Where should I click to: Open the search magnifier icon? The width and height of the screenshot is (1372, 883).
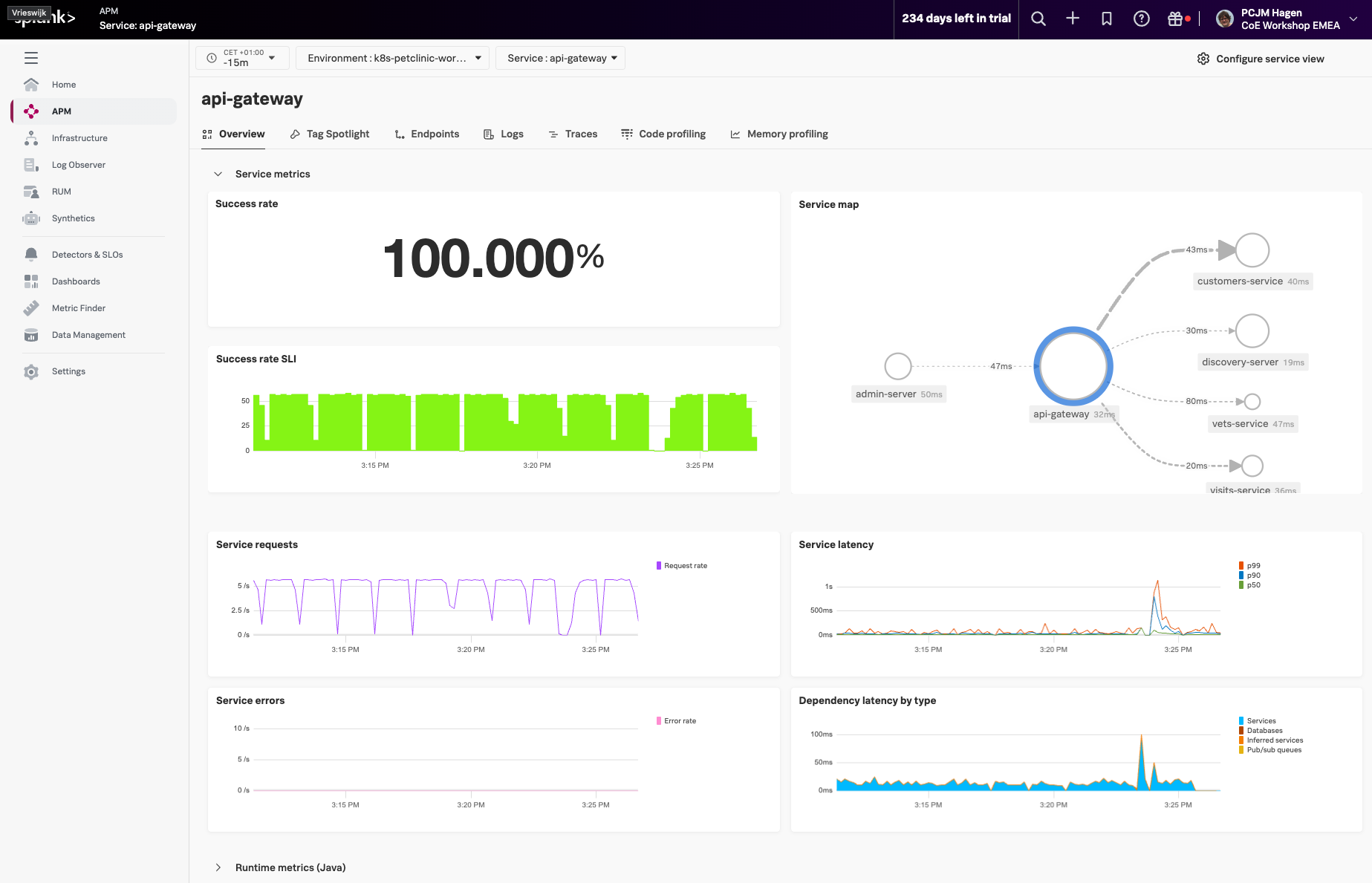pos(1038,19)
